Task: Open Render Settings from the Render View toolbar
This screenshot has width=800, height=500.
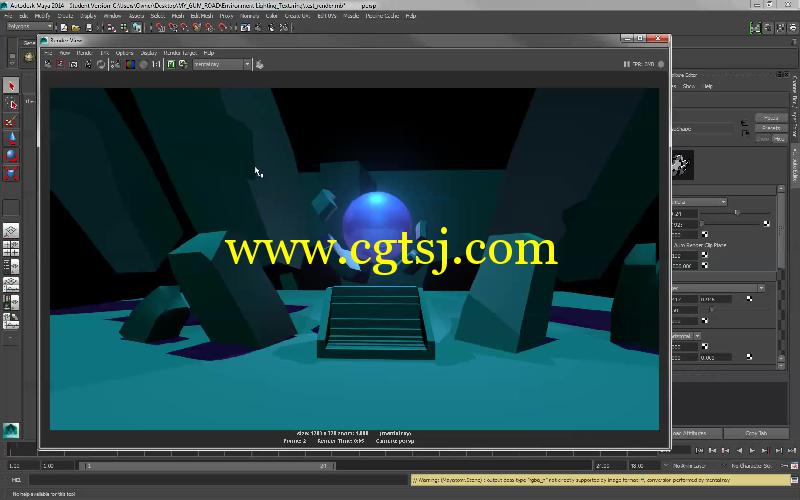Action: coord(116,64)
